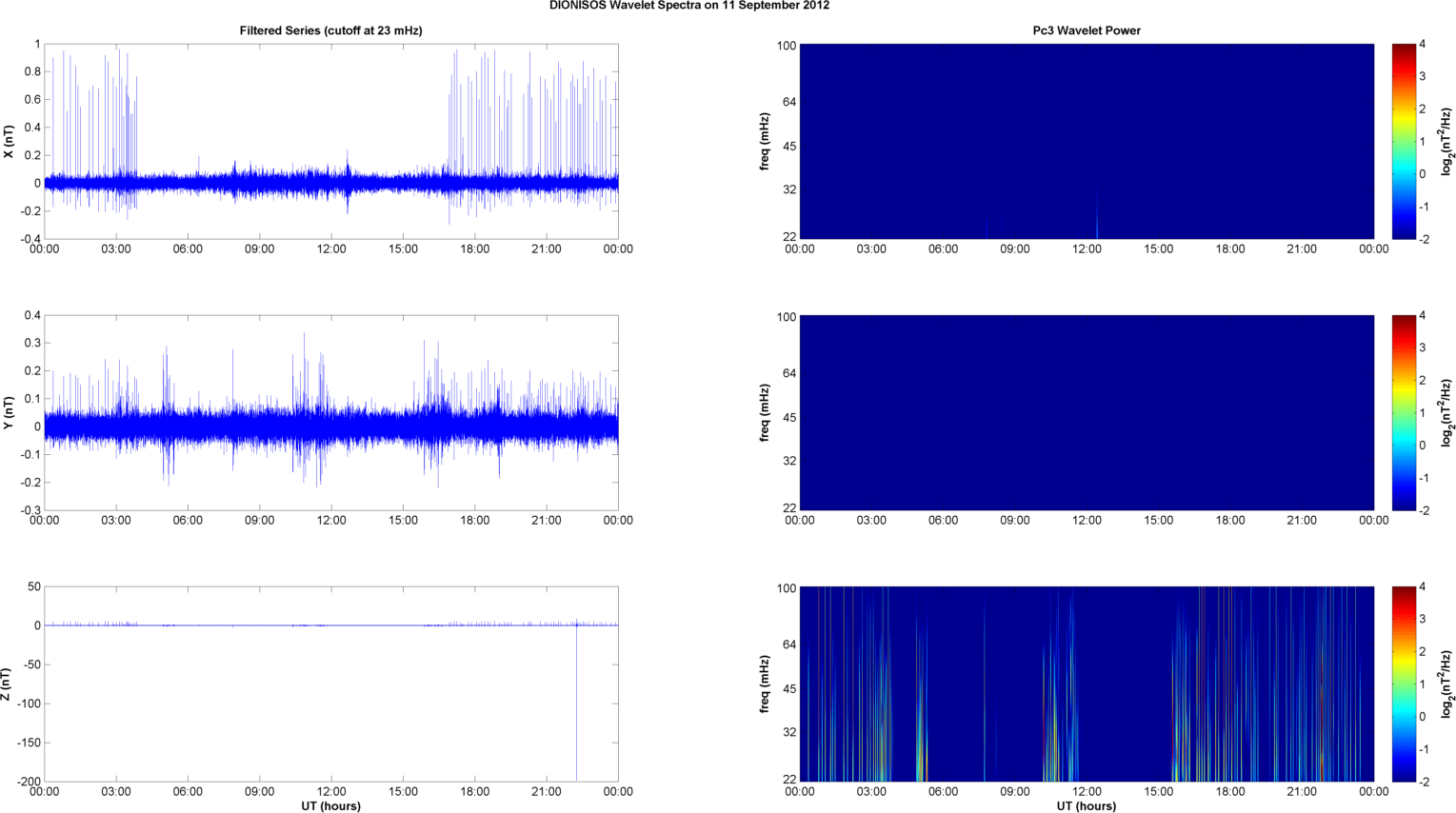
Task: Click the "-200" tick on the Z axis
Action: [x=29, y=782]
